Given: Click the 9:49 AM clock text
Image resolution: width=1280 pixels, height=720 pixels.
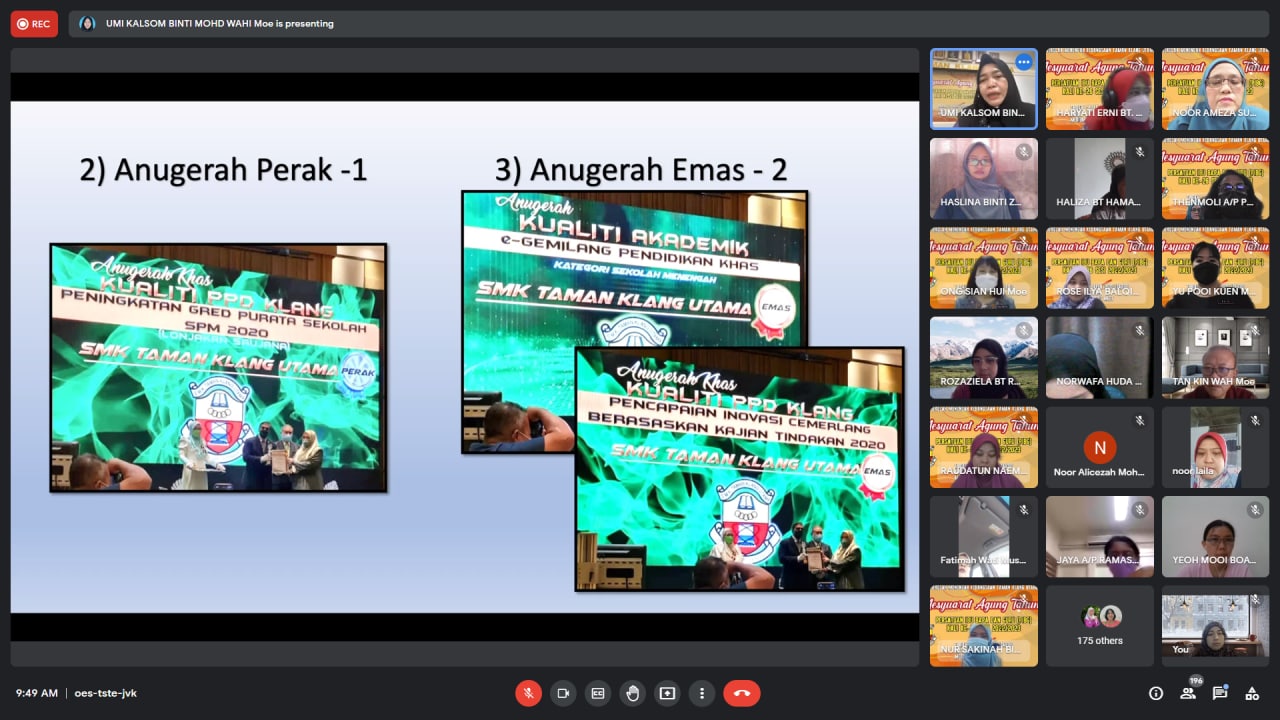Looking at the screenshot, I should coord(37,693).
